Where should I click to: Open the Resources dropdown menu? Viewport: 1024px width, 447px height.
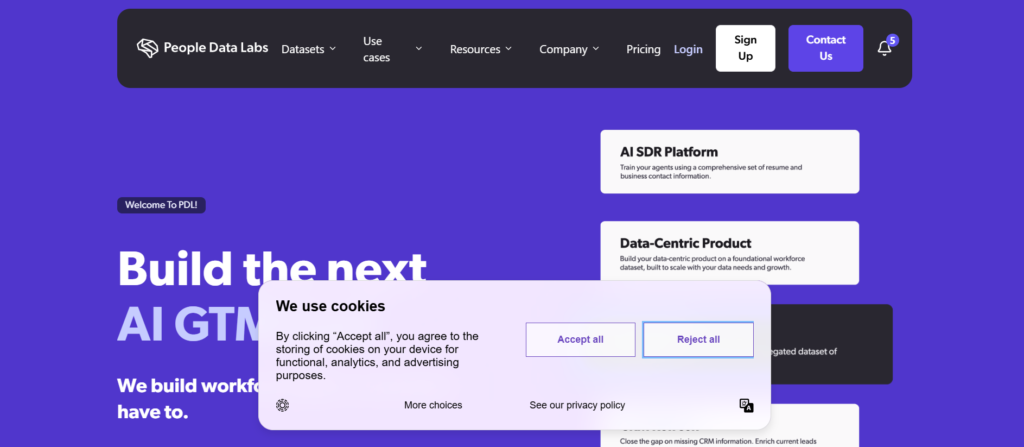[480, 49]
